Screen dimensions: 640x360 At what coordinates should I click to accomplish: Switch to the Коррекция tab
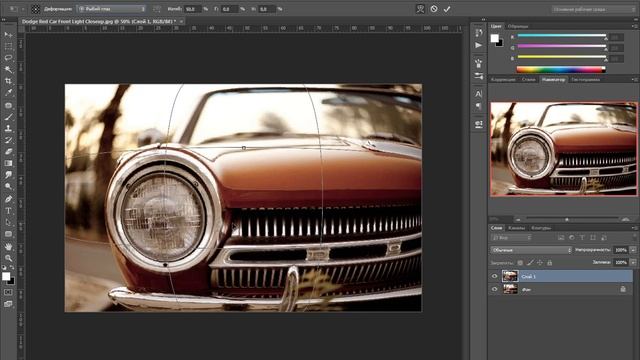pos(503,80)
